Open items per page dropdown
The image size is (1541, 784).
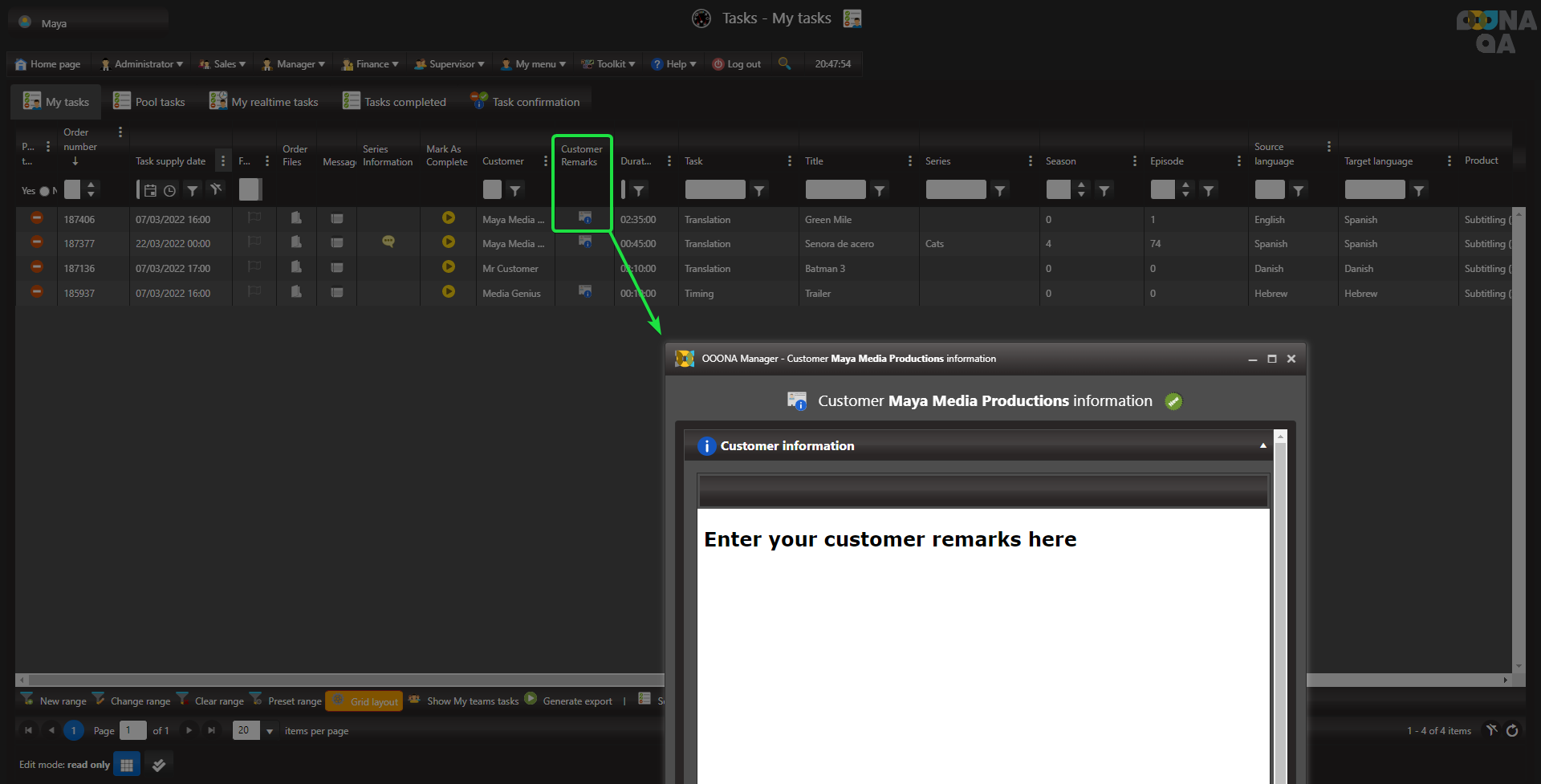click(x=270, y=731)
